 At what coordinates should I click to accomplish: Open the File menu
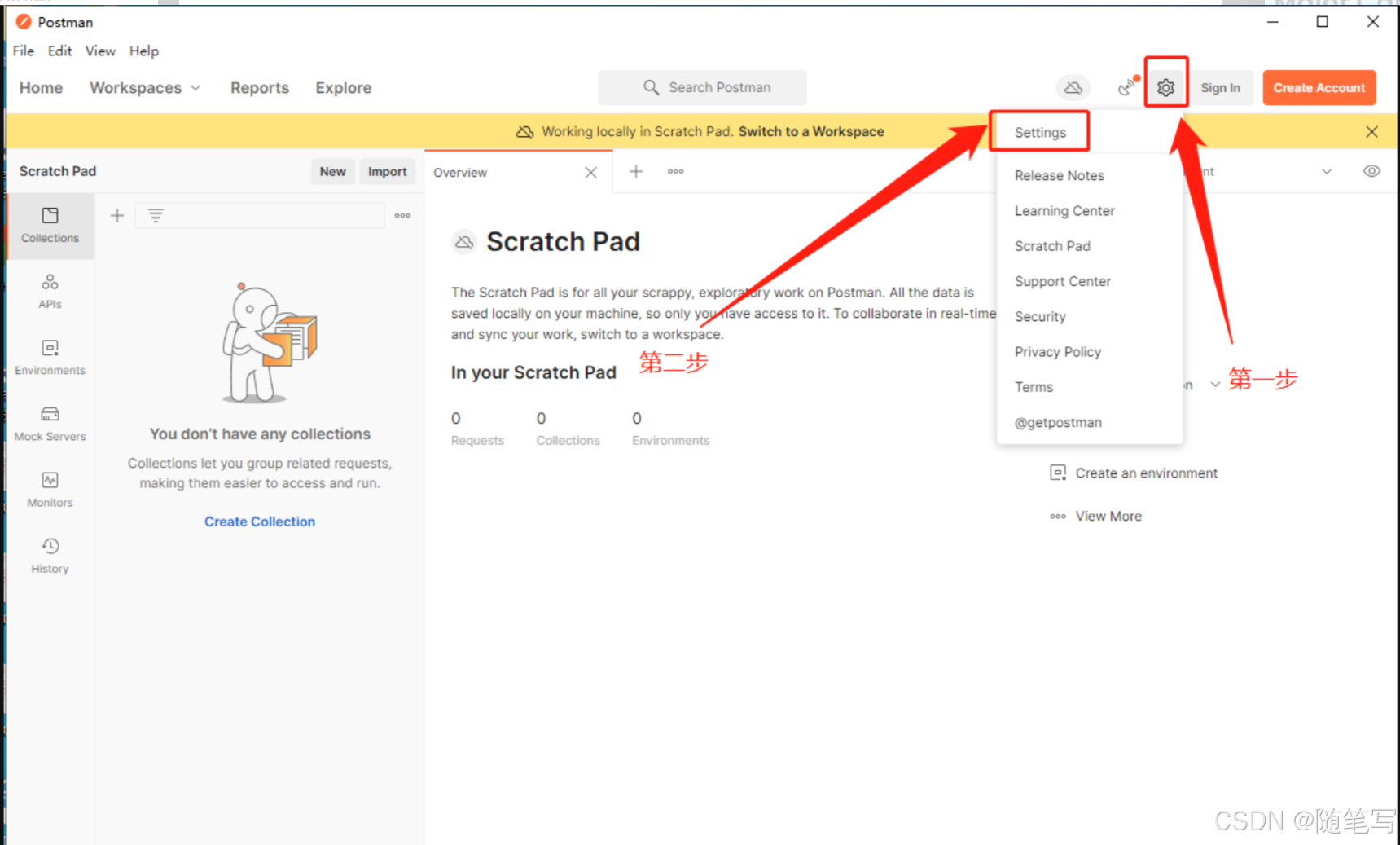24,51
